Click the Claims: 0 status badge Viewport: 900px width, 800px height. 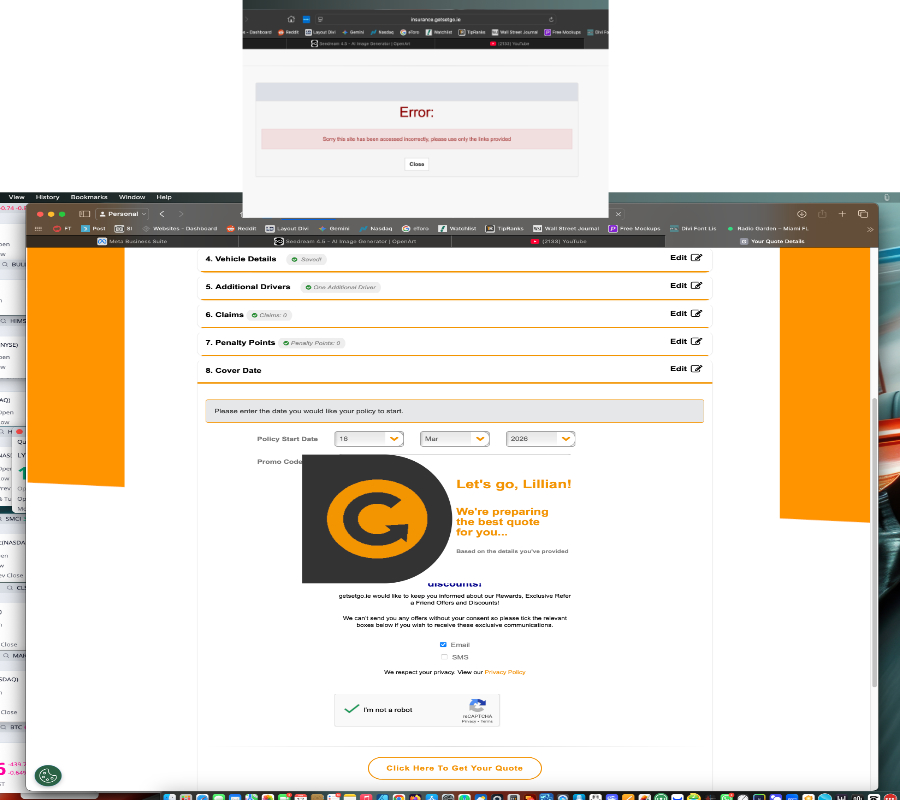pos(269,315)
